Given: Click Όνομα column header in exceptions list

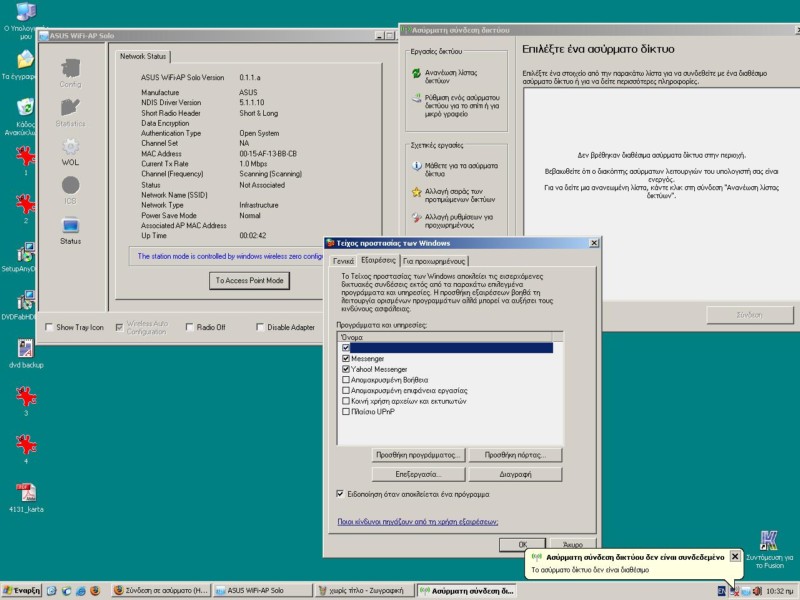Looking at the screenshot, I should [444, 337].
